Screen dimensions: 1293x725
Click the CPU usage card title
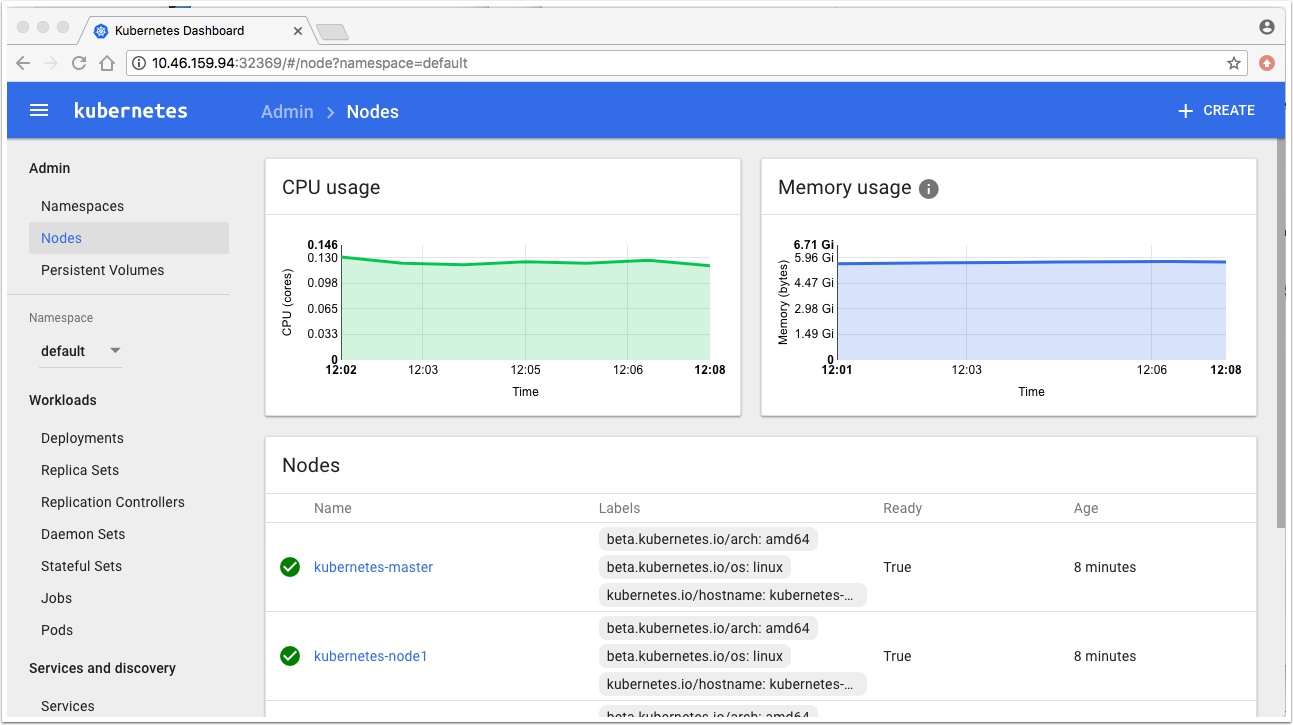pos(331,187)
